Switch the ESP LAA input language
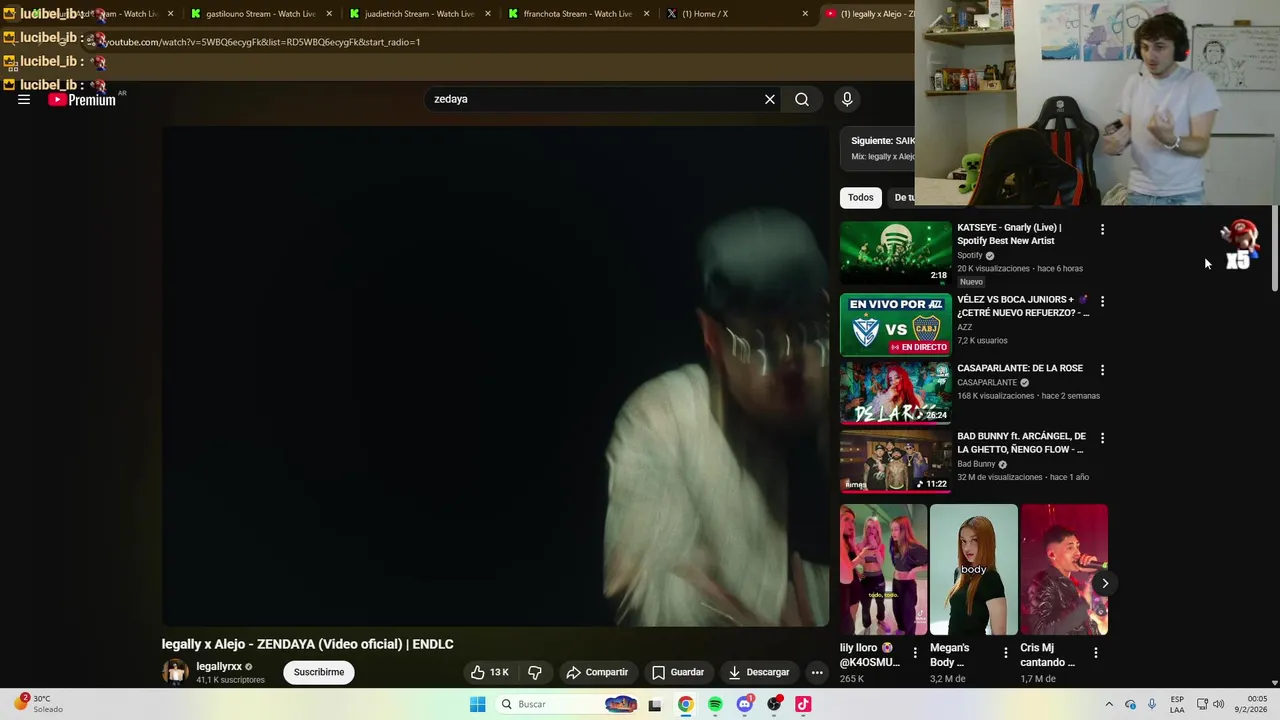 point(1177,704)
